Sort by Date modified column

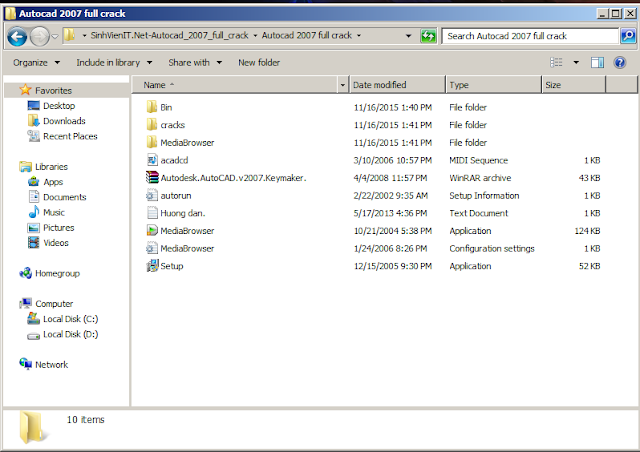click(x=397, y=85)
